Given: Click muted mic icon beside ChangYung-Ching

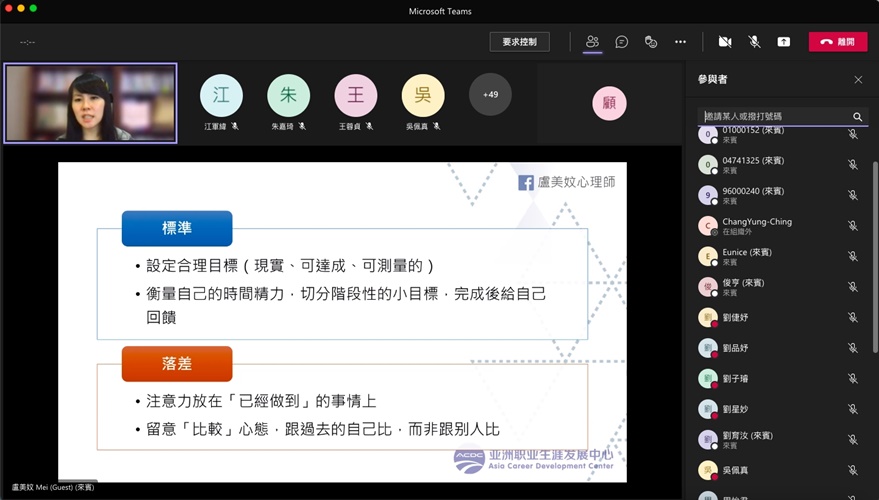Looking at the screenshot, I should (852, 226).
